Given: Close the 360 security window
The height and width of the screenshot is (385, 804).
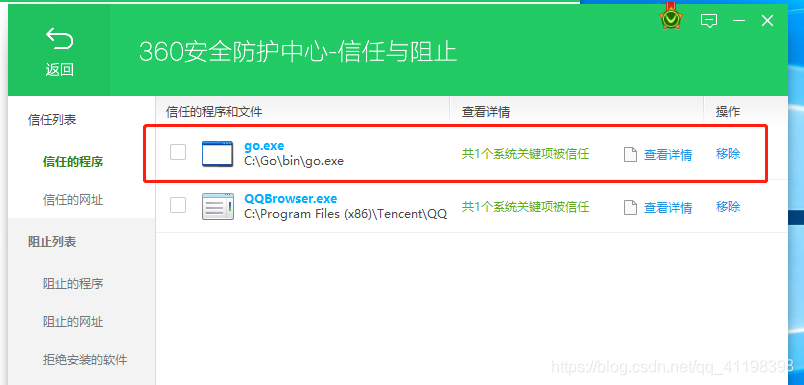Looking at the screenshot, I should [x=767, y=21].
